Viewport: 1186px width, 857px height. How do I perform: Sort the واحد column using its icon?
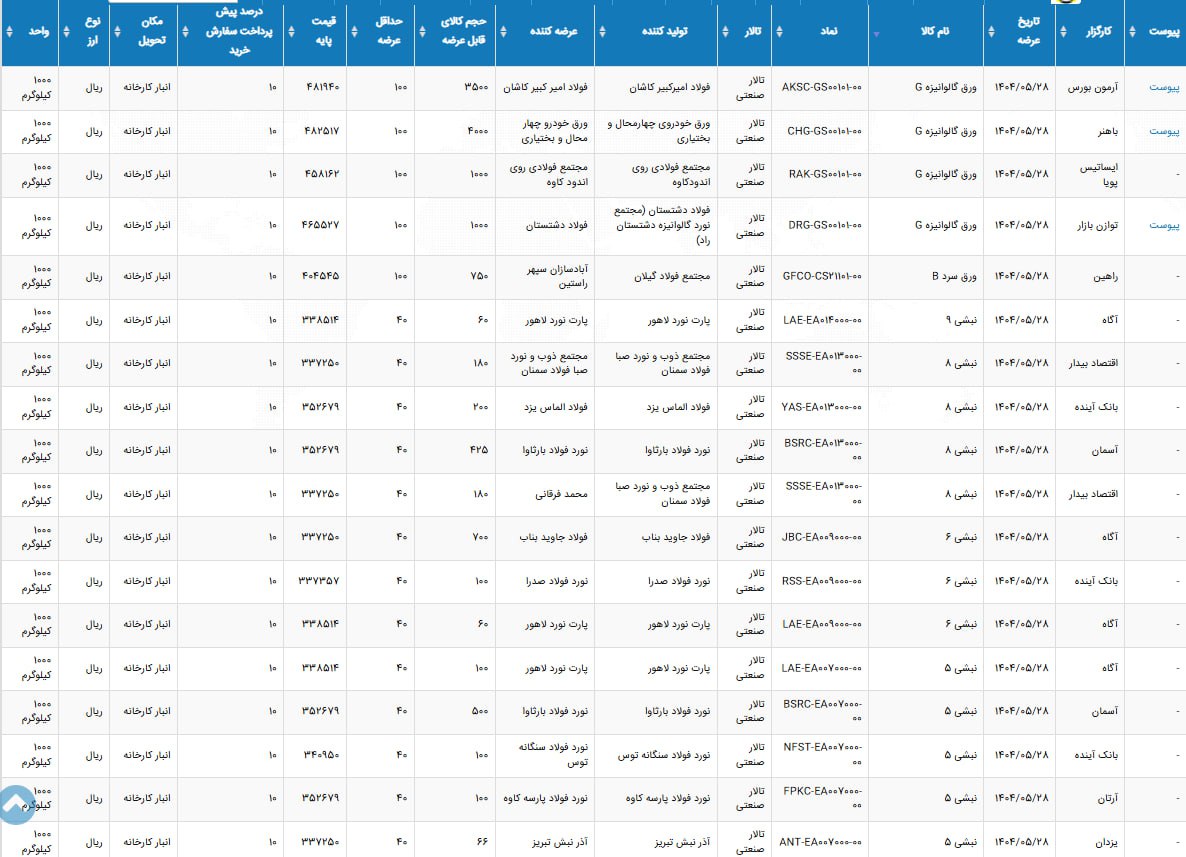click(9, 32)
